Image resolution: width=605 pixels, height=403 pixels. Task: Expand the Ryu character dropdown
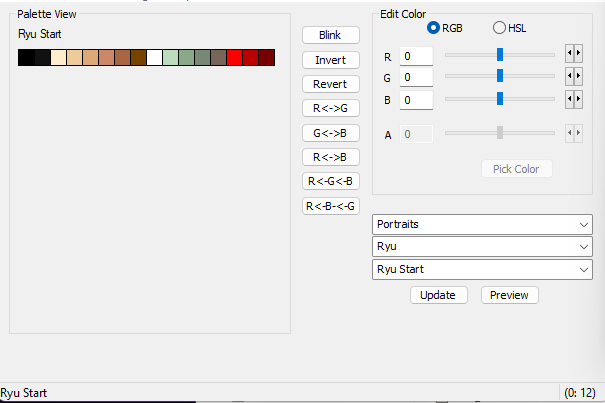[x=482, y=247]
